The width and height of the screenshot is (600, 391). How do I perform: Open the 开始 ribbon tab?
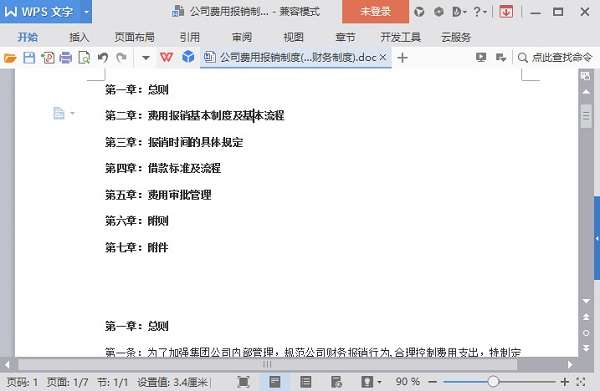(28, 37)
